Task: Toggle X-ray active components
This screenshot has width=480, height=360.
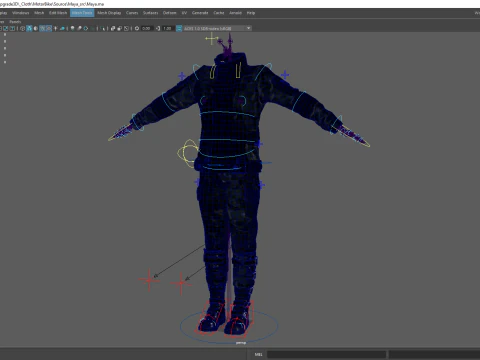Action: pyautogui.click(x=119, y=28)
